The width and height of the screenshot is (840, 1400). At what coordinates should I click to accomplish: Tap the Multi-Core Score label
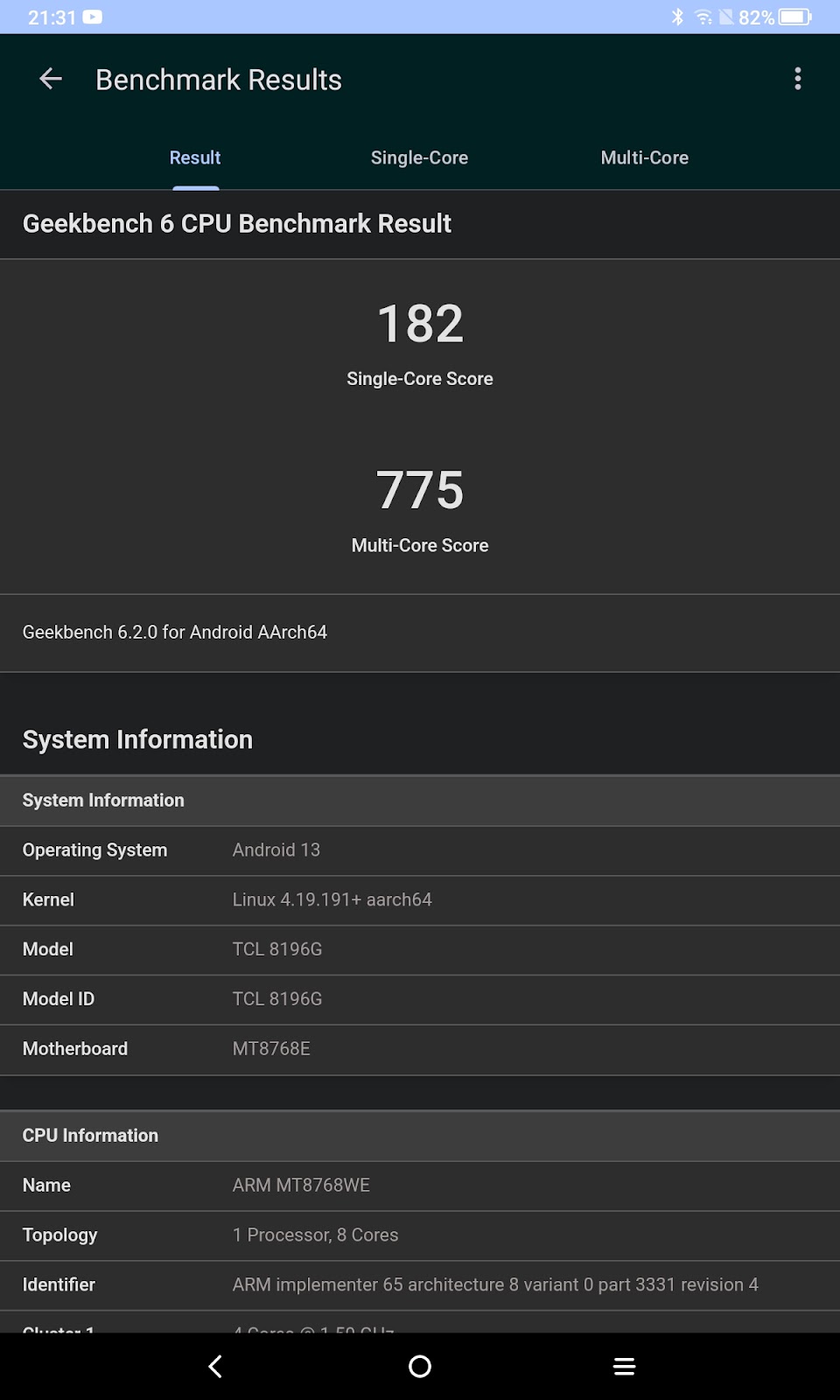click(420, 545)
